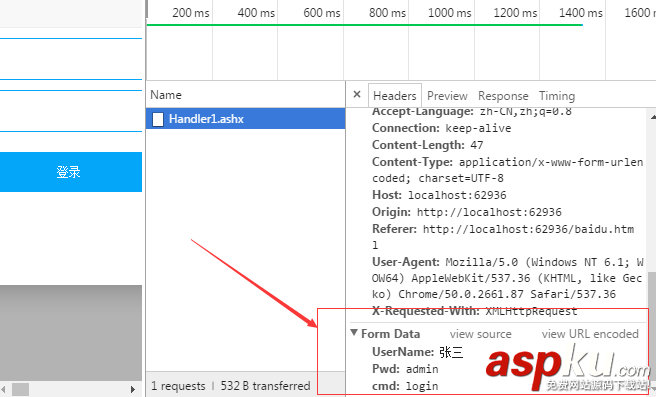Click the 200 ms timeline marker

[x=190, y=13]
